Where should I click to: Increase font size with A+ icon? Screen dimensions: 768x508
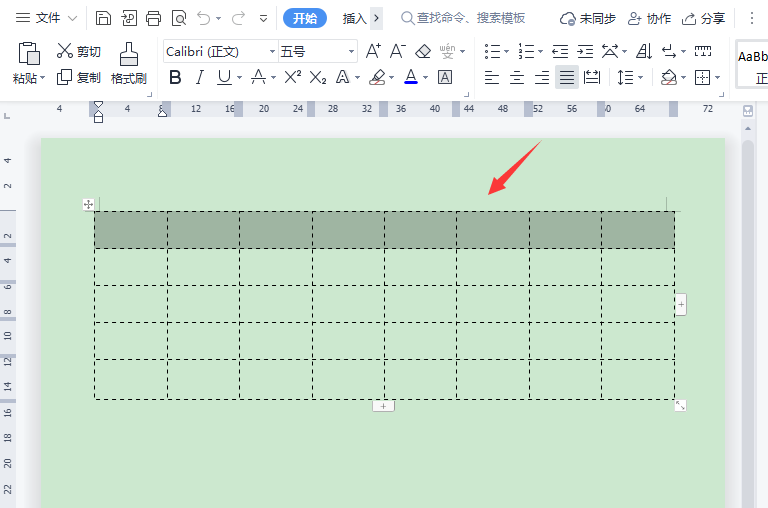pyautogui.click(x=372, y=51)
